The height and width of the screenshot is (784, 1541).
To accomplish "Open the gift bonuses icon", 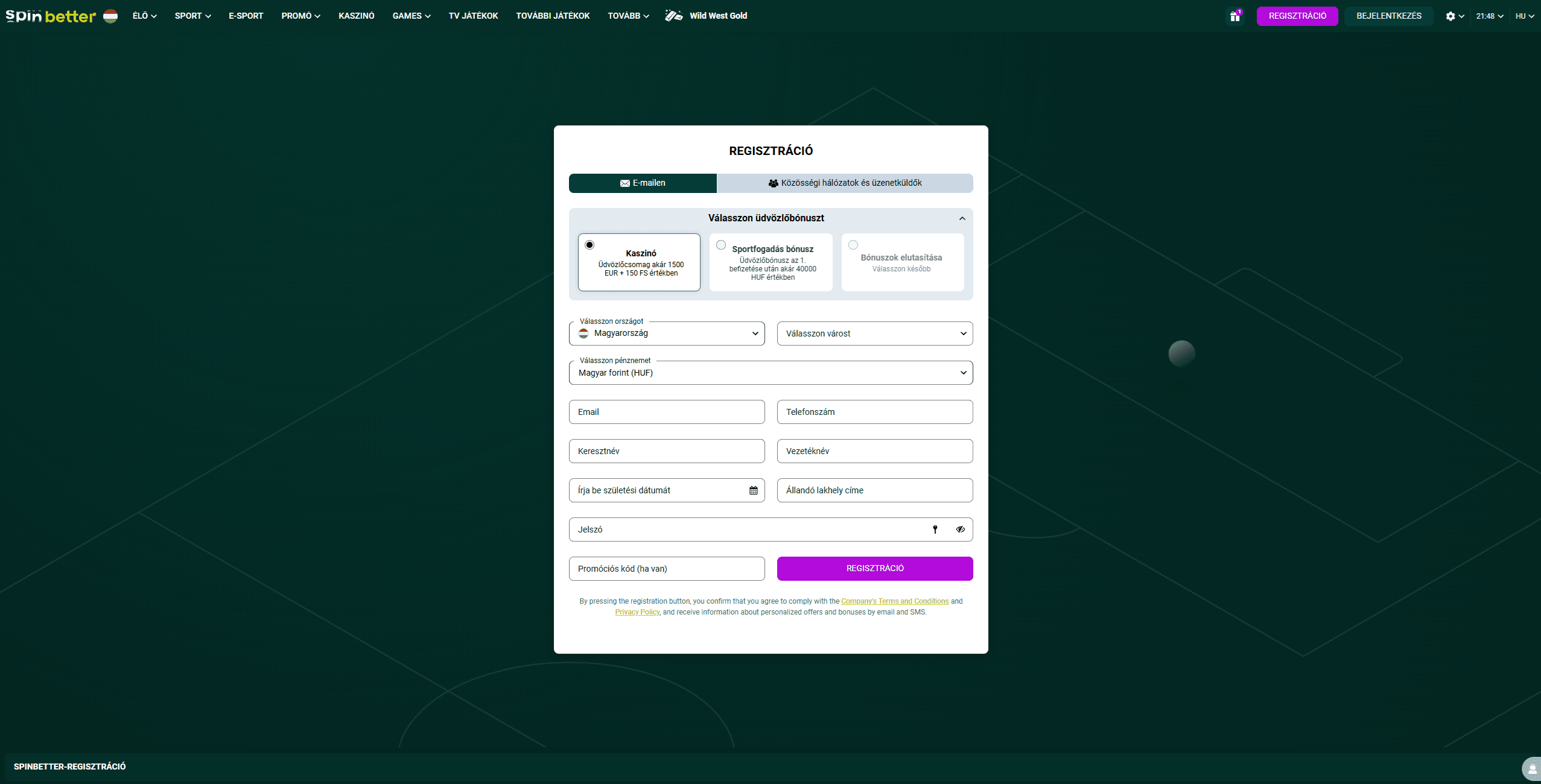I will (1234, 16).
